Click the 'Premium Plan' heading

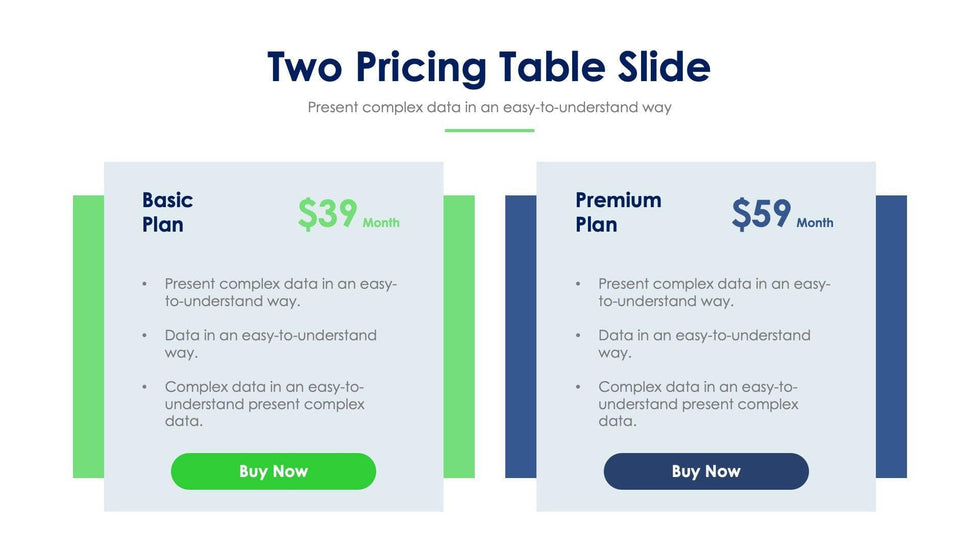point(618,212)
